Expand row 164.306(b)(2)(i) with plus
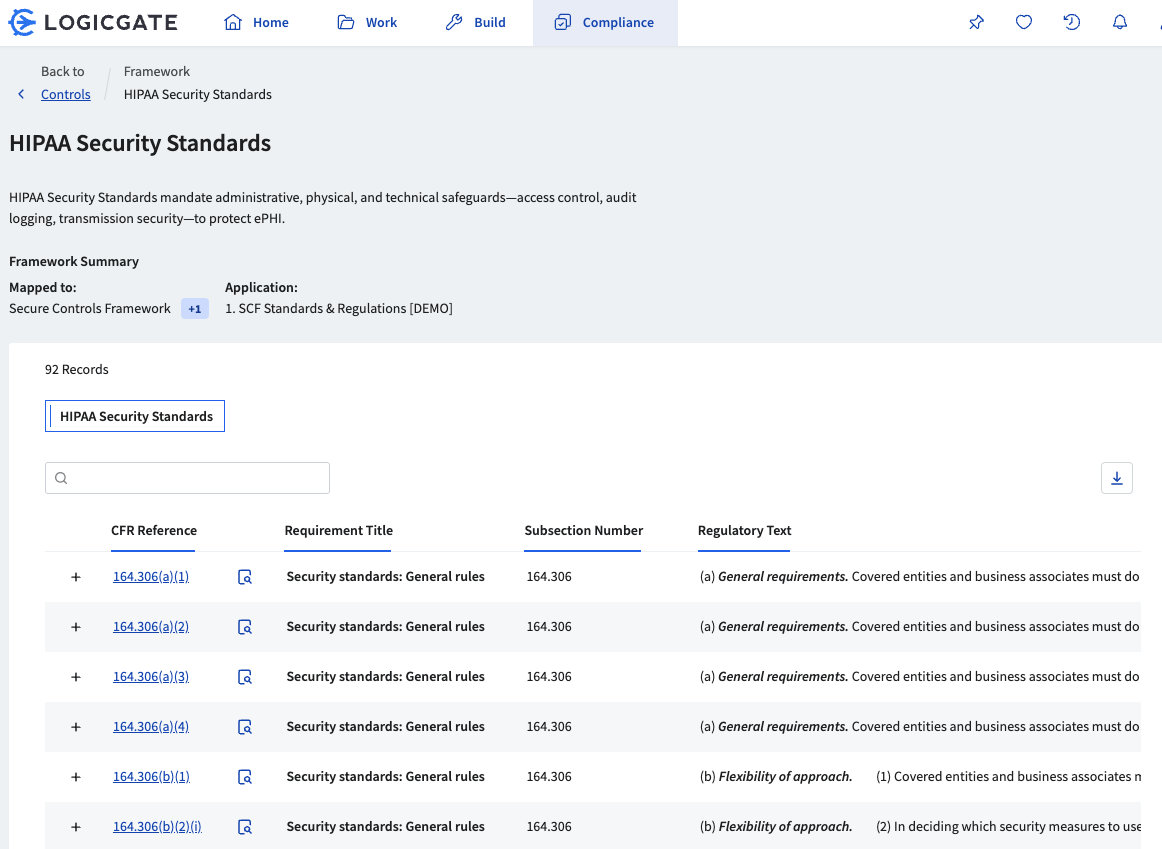 pos(76,827)
